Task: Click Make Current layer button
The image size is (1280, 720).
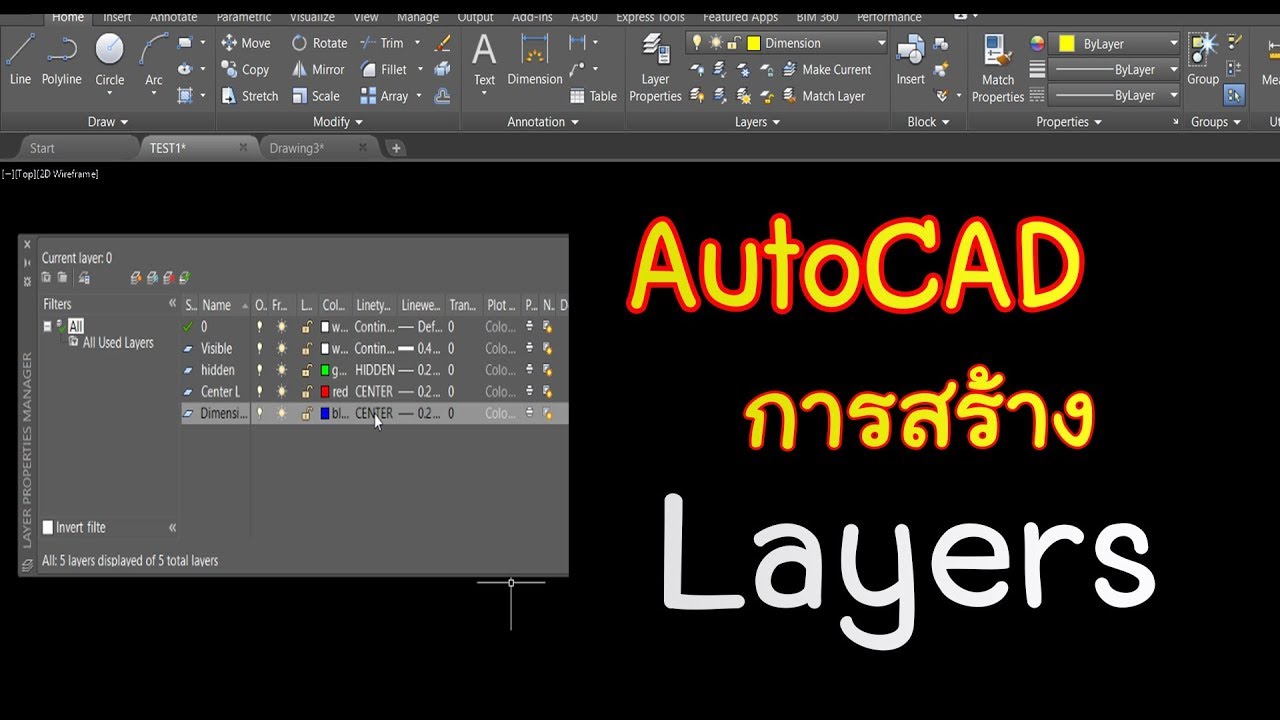Action: pos(826,70)
